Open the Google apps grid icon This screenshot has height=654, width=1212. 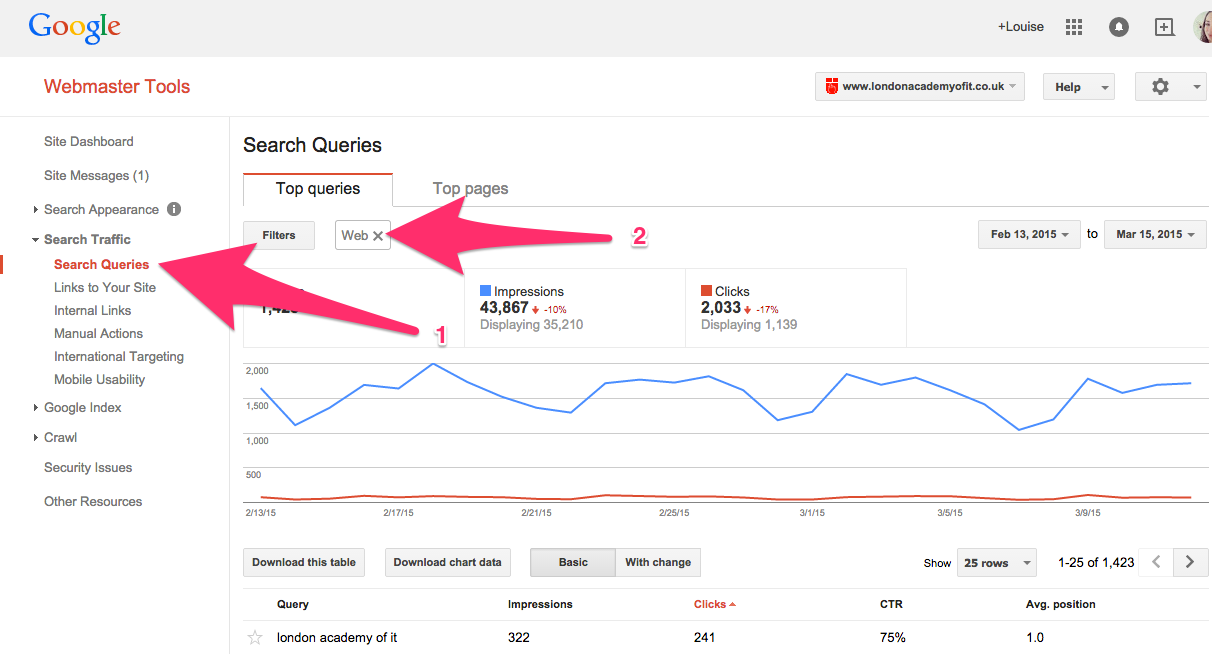click(1073, 27)
